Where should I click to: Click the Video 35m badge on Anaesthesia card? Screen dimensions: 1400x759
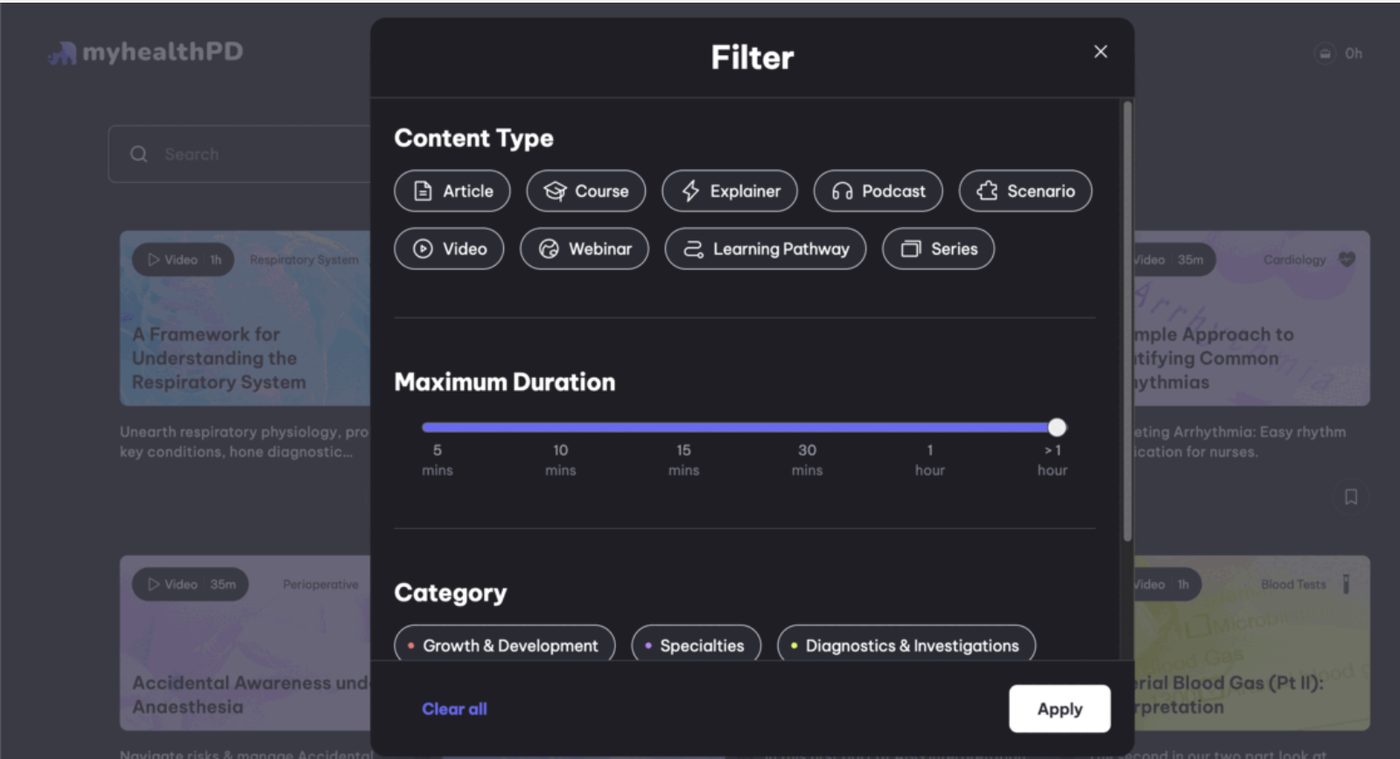pos(190,585)
